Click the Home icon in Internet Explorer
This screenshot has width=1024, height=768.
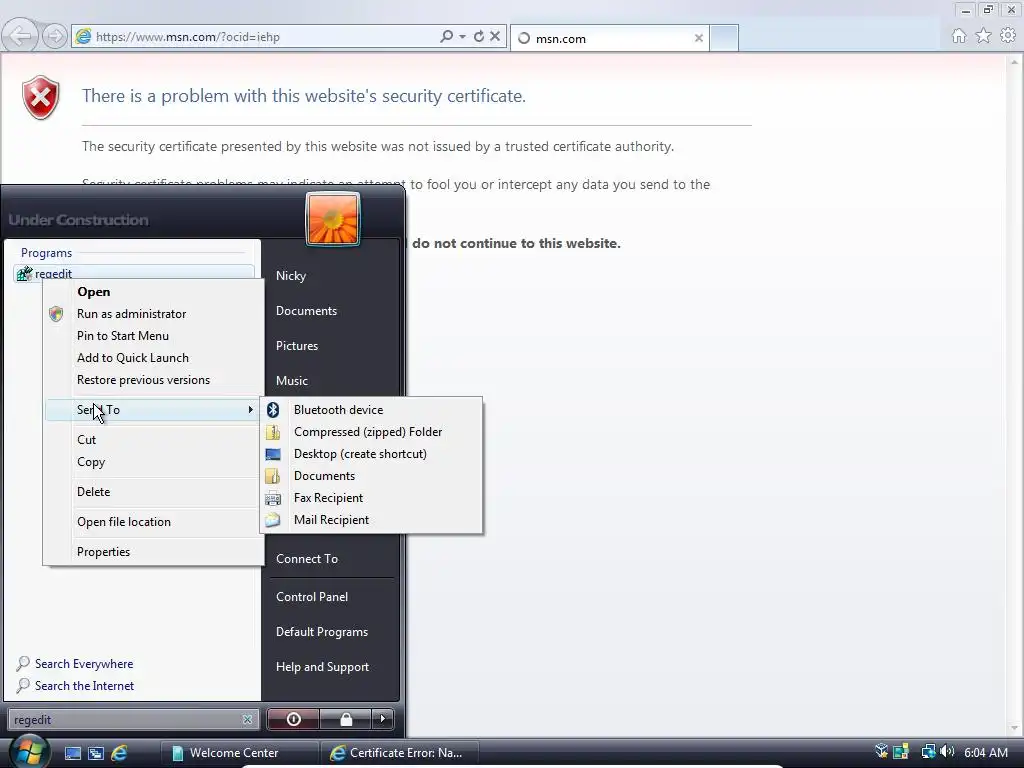[x=959, y=36]
